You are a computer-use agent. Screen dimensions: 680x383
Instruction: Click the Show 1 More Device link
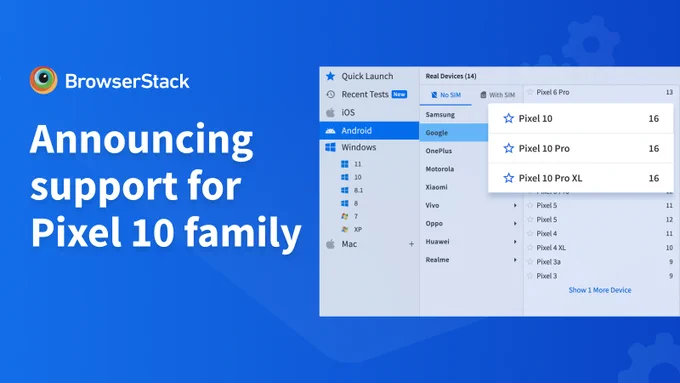(x=600, y=290)
